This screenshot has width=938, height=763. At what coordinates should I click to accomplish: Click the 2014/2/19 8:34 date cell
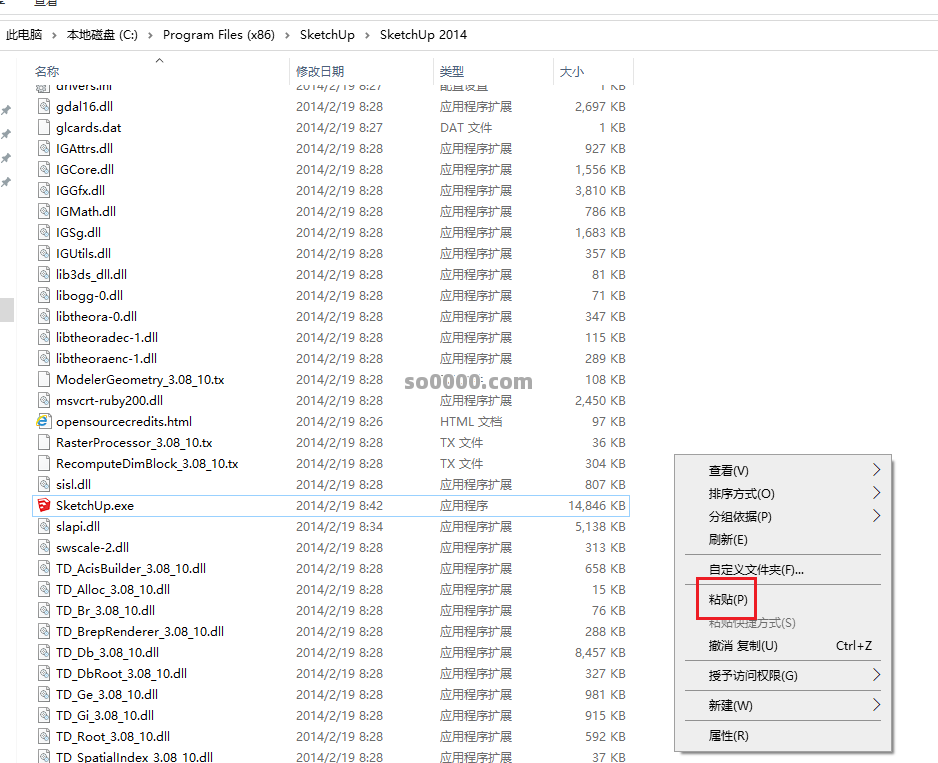pos(339,527)
